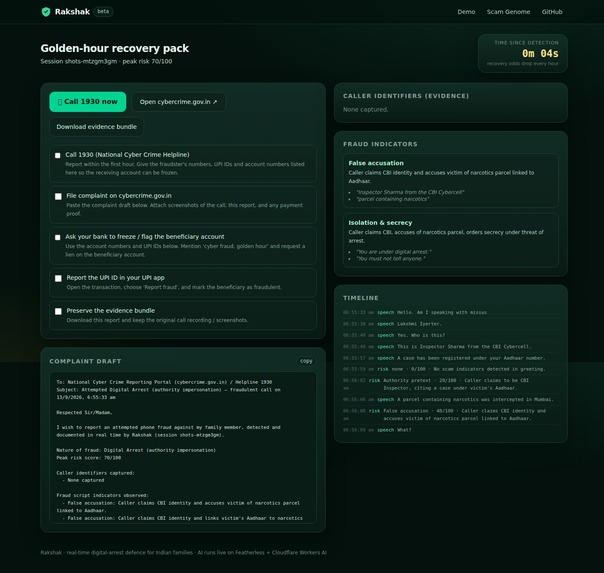Click timeline entry Lakshmi Iyerter.
Viewport: 604px width, 573px height.
451,324
